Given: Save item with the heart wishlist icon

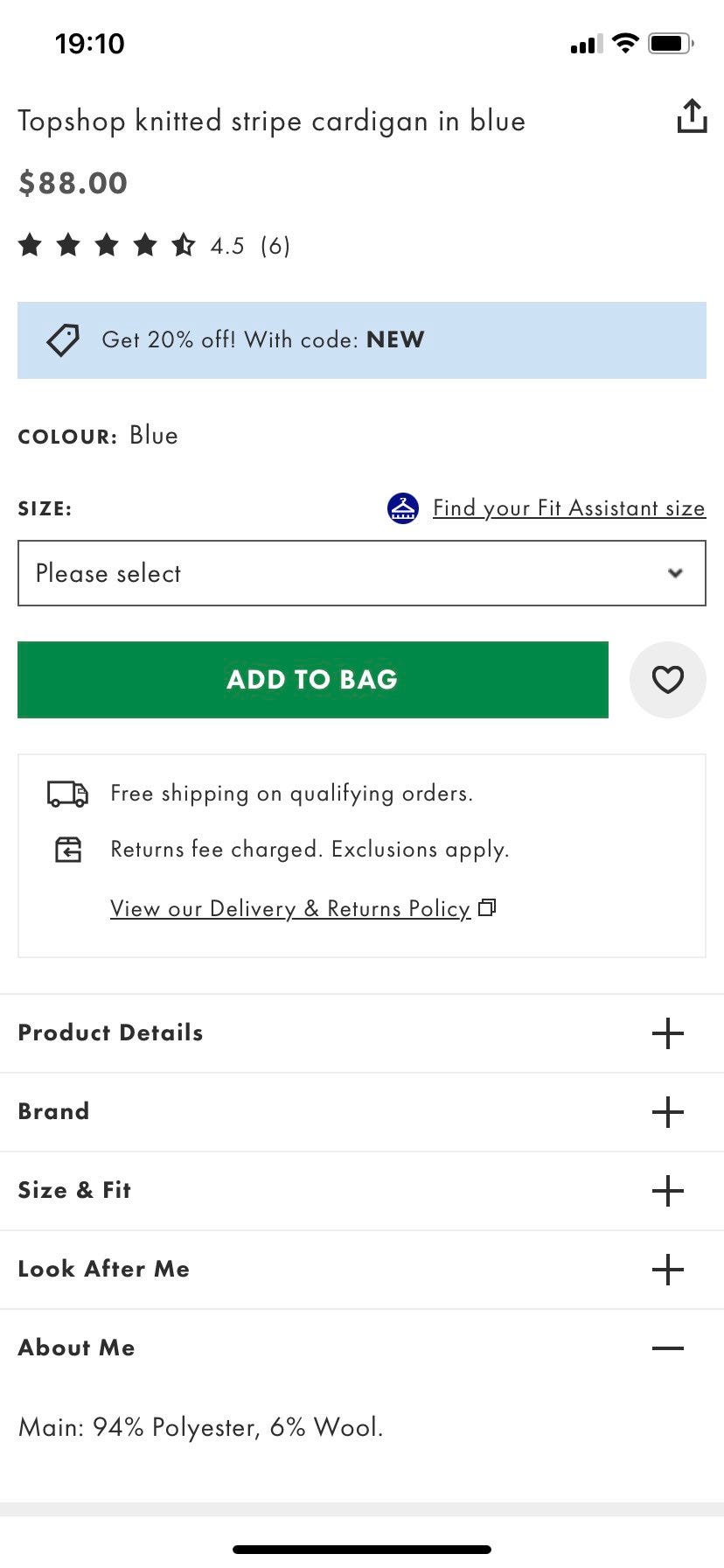Looking at the screenshot, I should 667,680.
